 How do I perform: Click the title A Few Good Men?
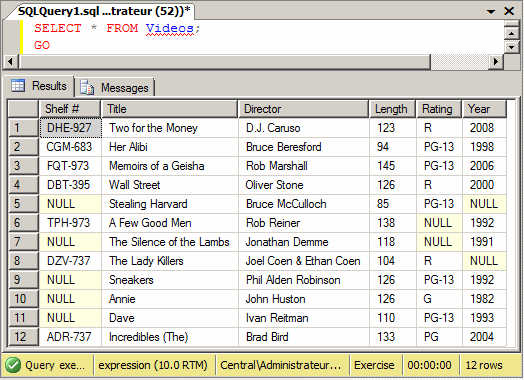click(x=150, y=223)
